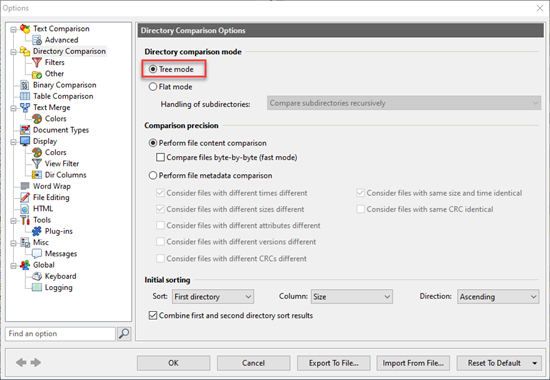
Task: Select Perform file metadata comparison
Action: pyautogui.click(x=153, y=175)
